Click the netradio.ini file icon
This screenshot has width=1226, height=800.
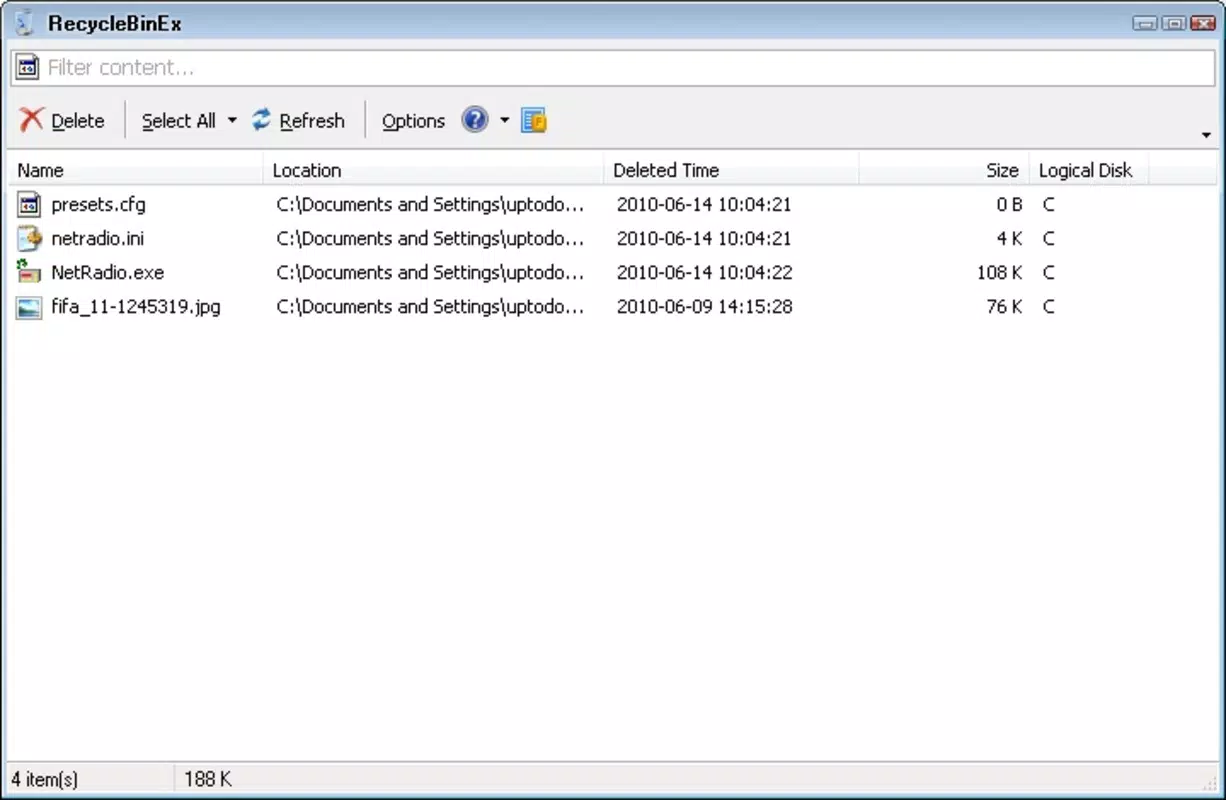tap(29, 238)
